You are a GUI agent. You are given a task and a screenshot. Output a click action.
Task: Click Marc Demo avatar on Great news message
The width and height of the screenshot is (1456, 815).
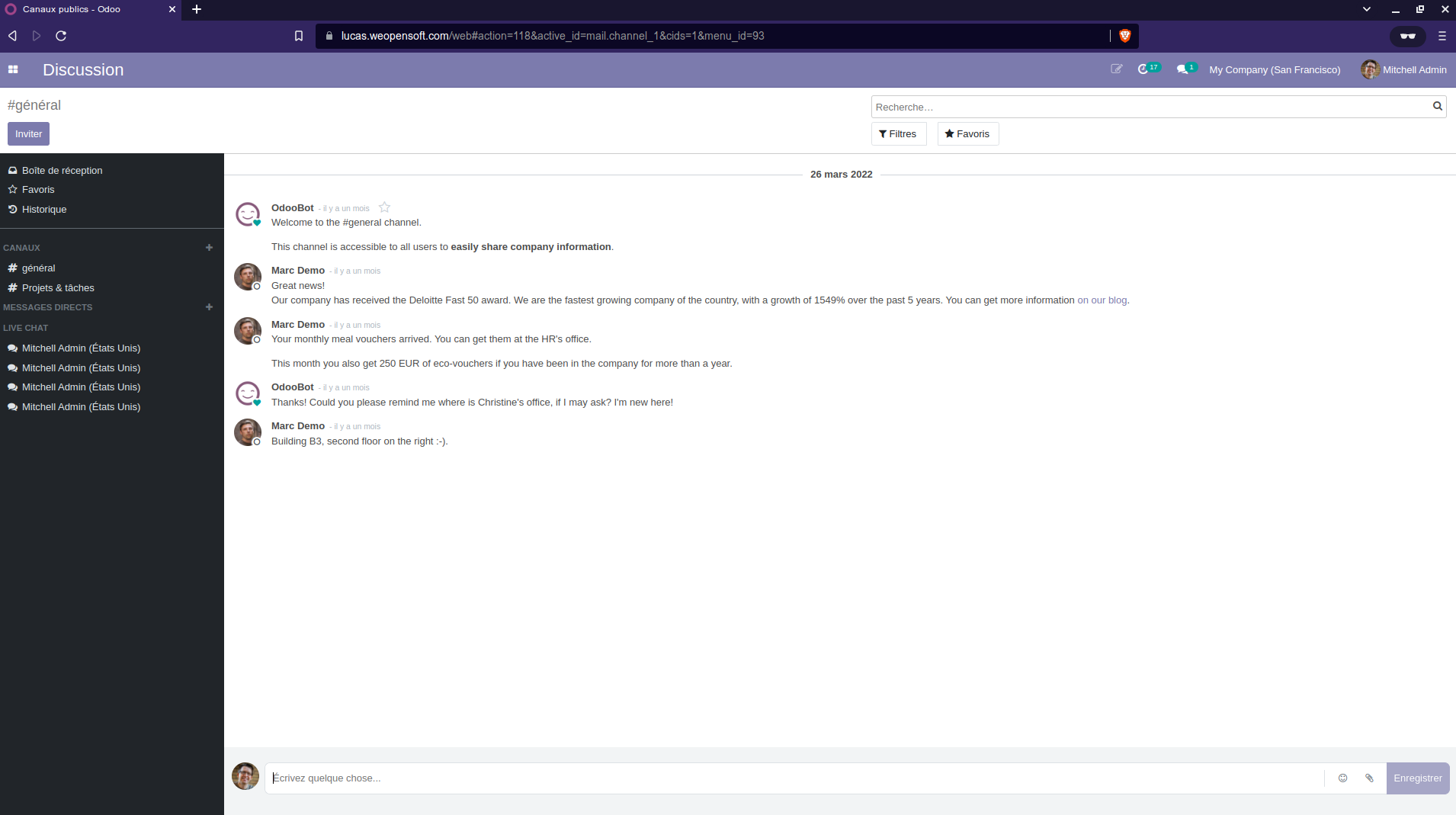tap(247, 277)
